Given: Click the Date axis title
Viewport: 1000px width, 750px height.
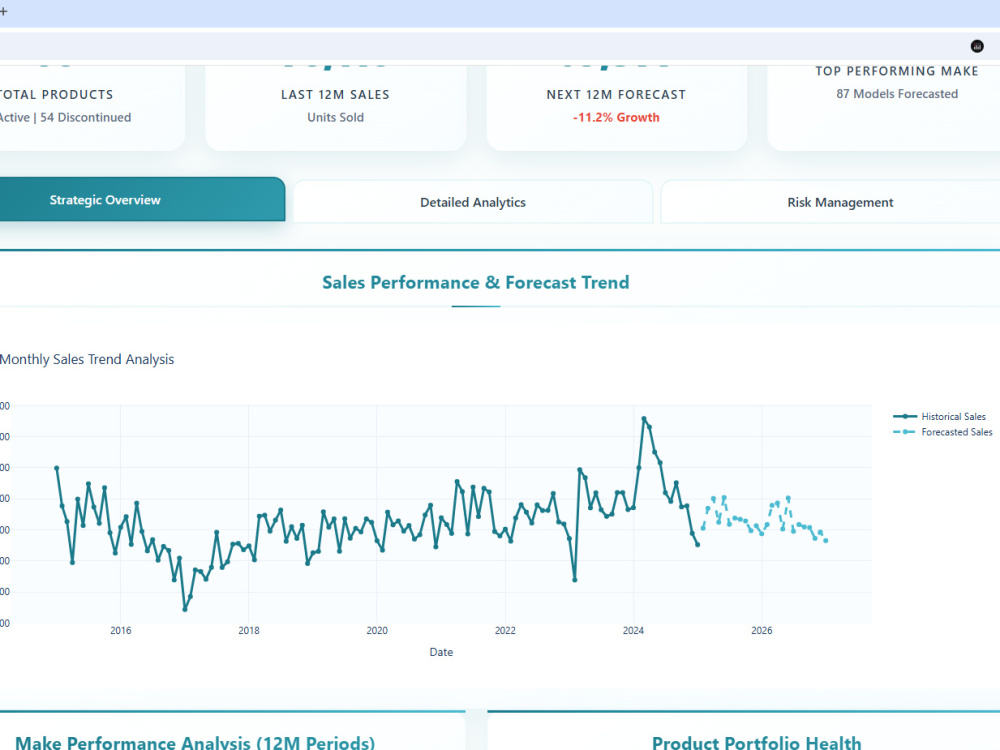Looking at the screenshot, I should [441, 652].
